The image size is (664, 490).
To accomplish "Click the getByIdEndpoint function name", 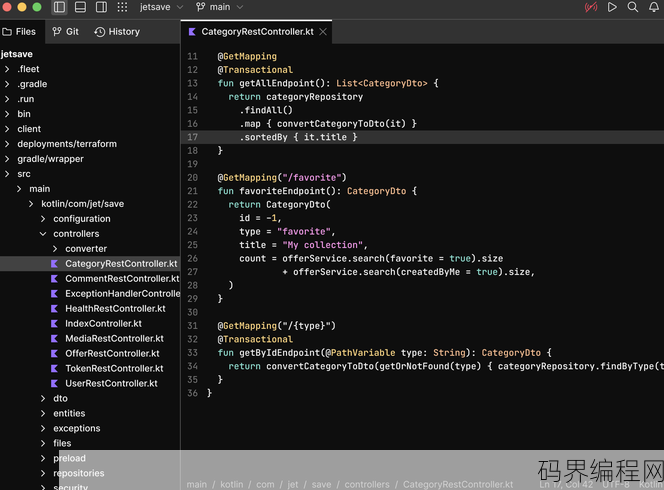I will 279,353.
